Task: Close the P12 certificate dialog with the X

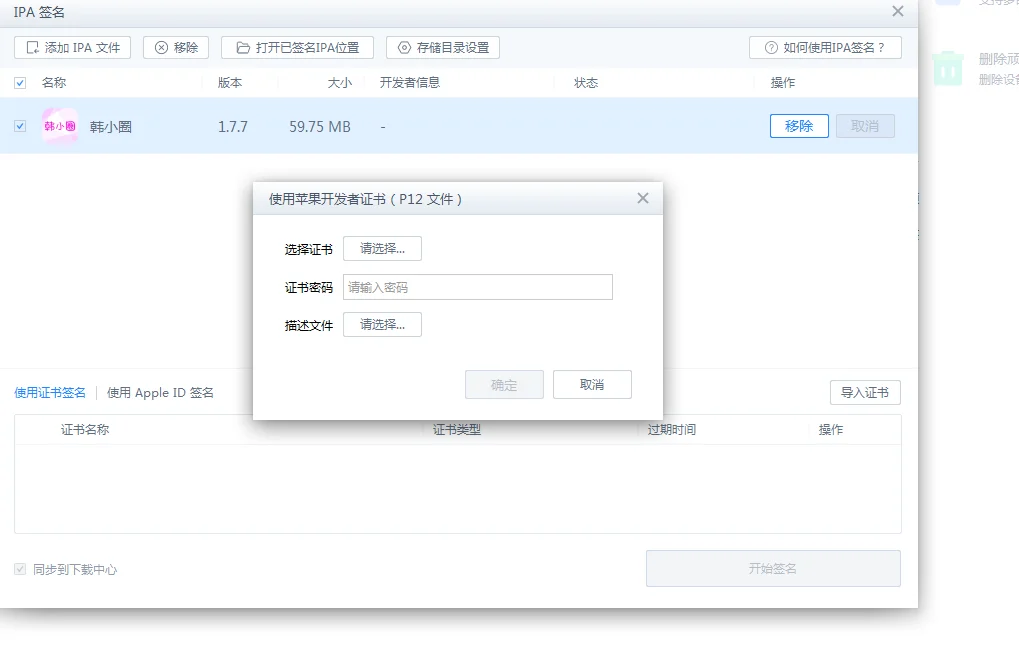Action: tap(642, 198)
